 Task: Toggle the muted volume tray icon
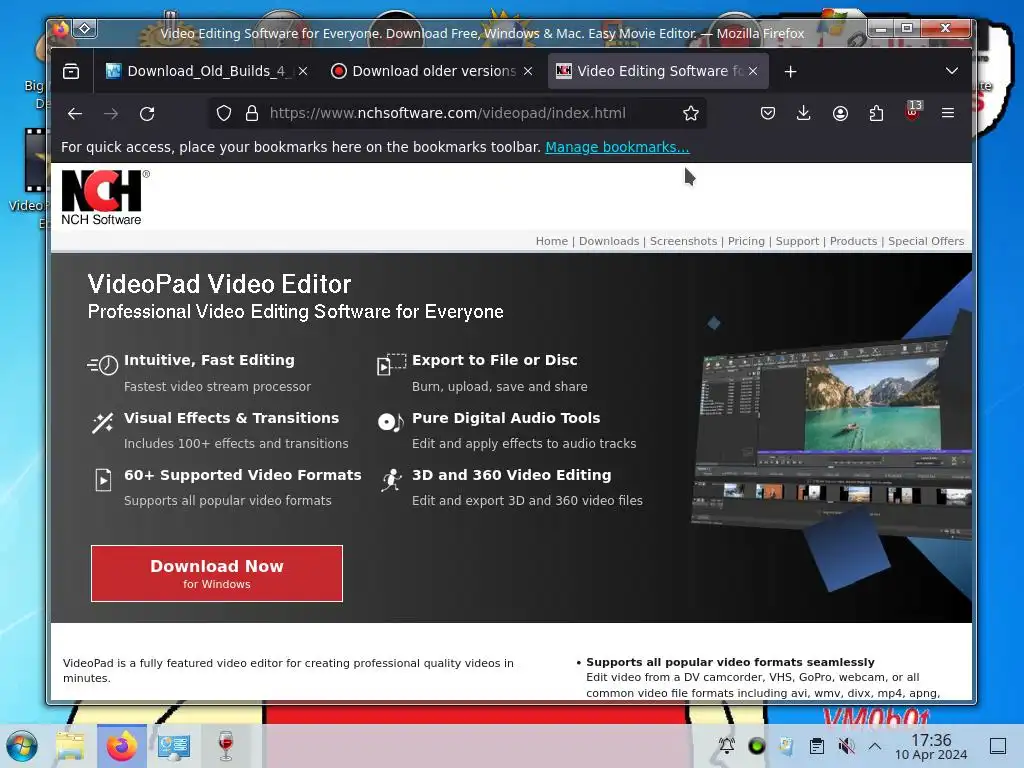pyautogui.click(x=846, y=746)
